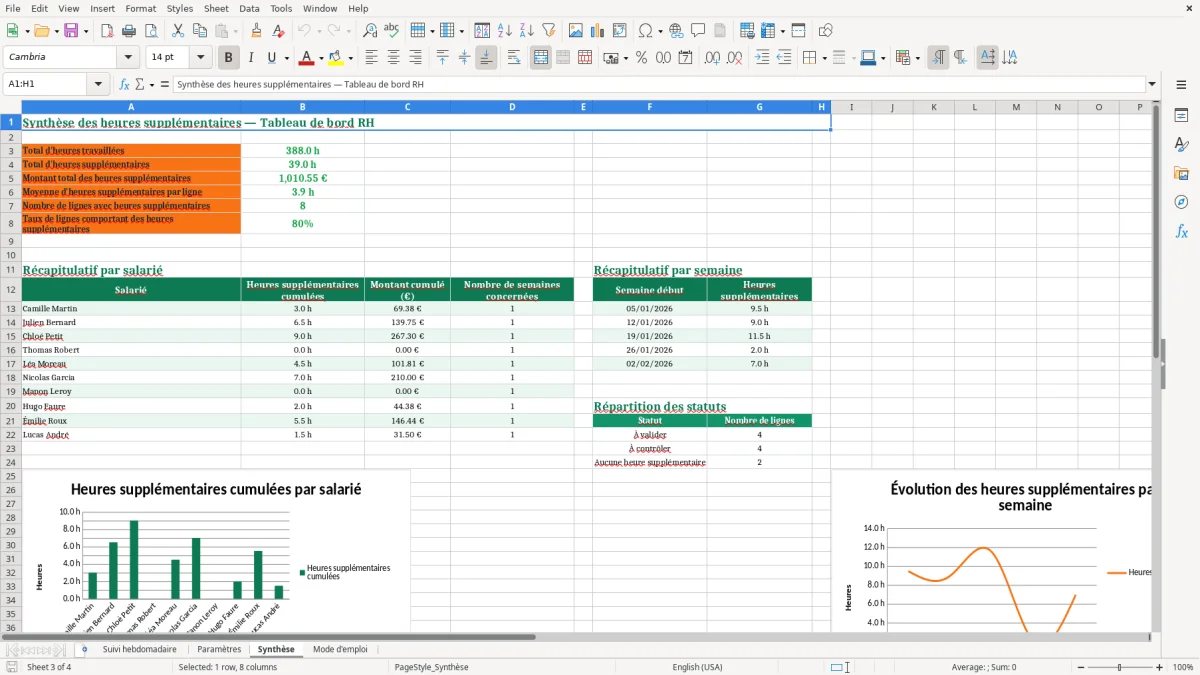Open the Sheet menu
Screen dimensions: 1200x675
point(216,8)
